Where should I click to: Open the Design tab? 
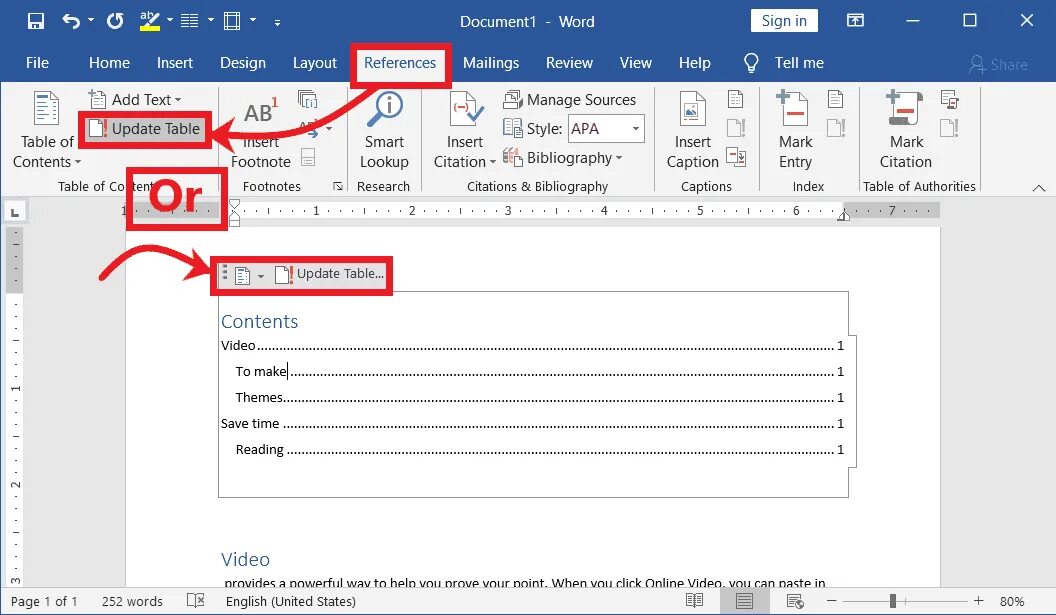tap(242, 63)
